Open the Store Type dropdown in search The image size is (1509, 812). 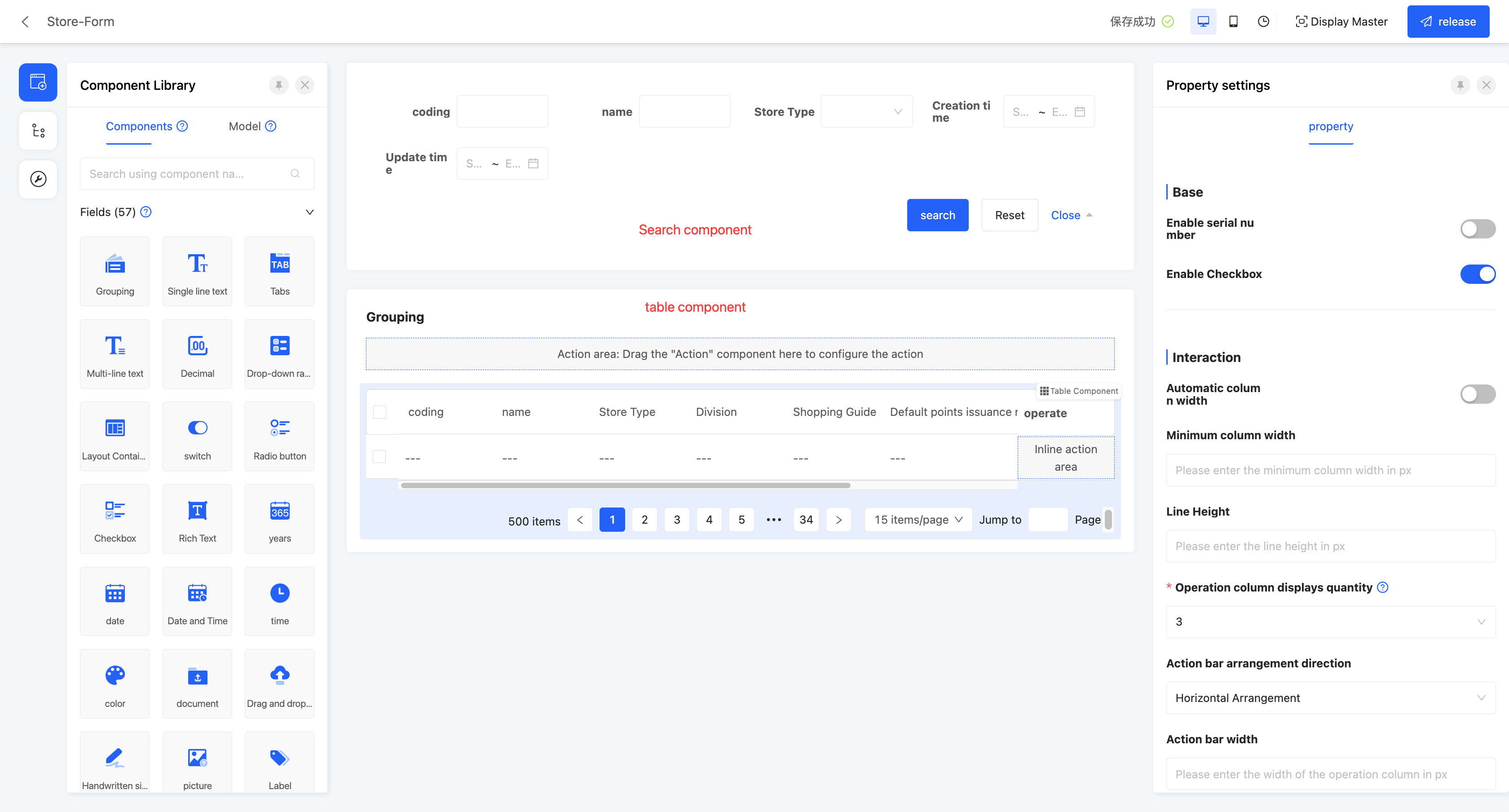pyautogui.click(x=866, y=111)
